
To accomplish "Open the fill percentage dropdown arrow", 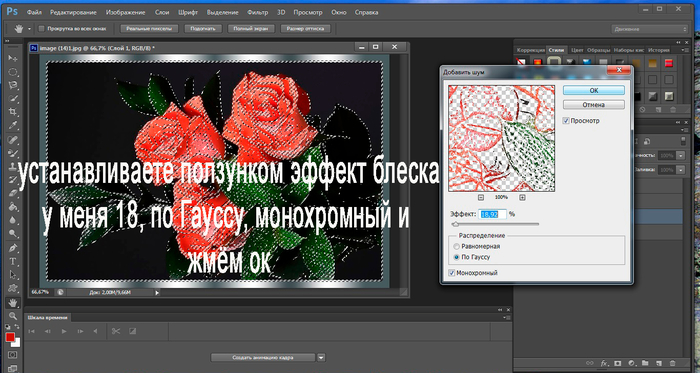I will click(x=680, y=170).
